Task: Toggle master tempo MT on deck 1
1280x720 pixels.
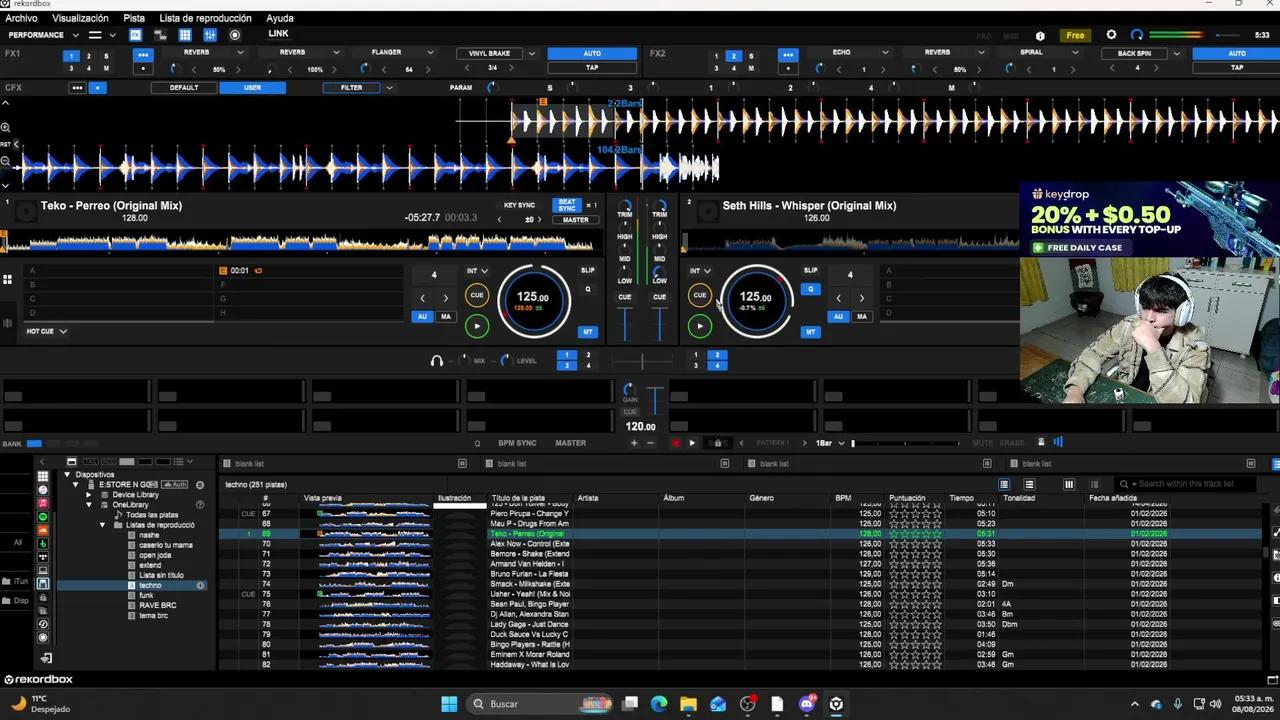Action: (x=587, y=332)
